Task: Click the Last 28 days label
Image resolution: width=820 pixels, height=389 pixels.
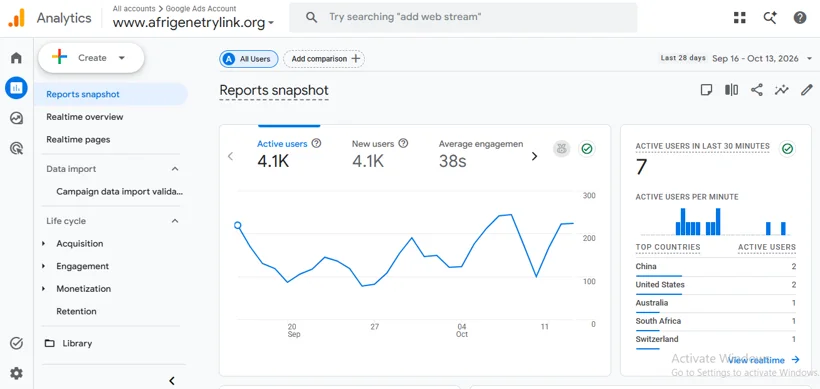Action: coord(683,58)
